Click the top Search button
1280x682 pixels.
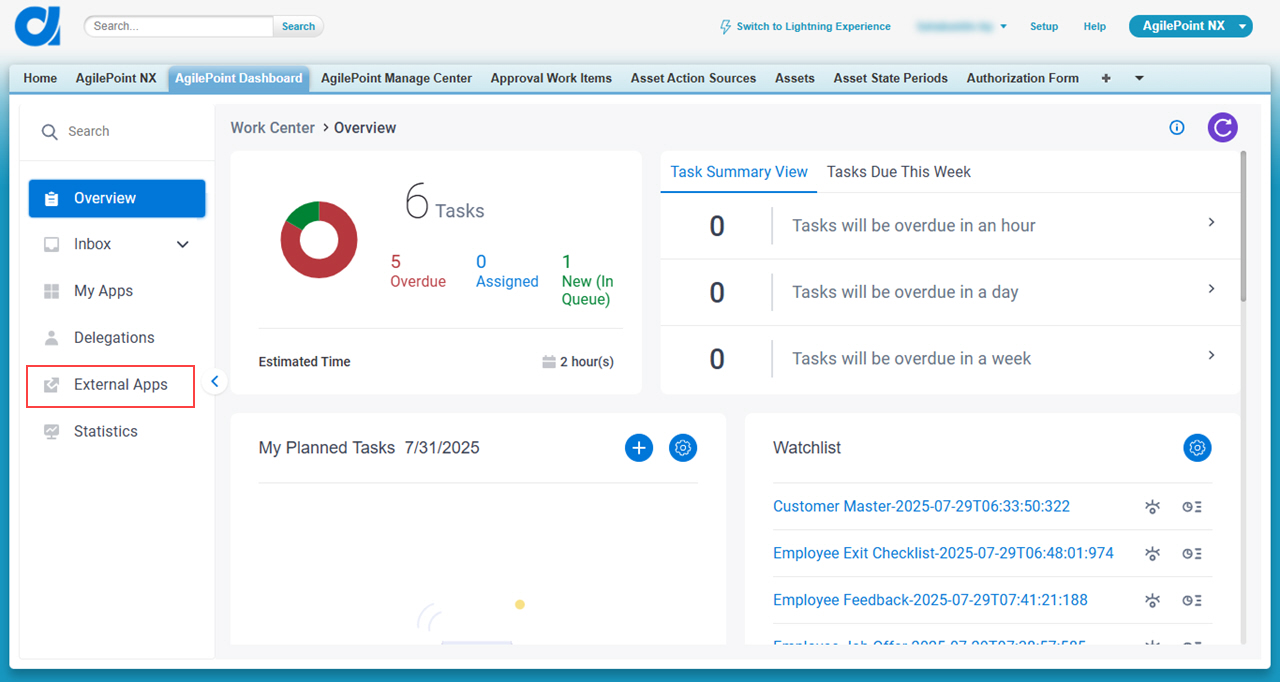click(298, 27)
